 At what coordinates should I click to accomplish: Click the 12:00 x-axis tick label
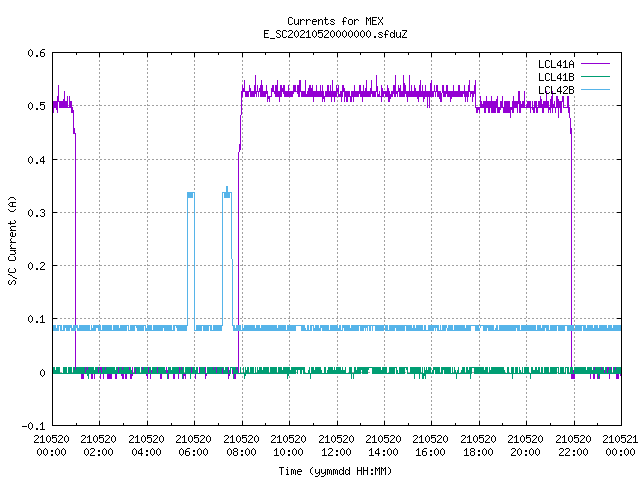(336, 452)
